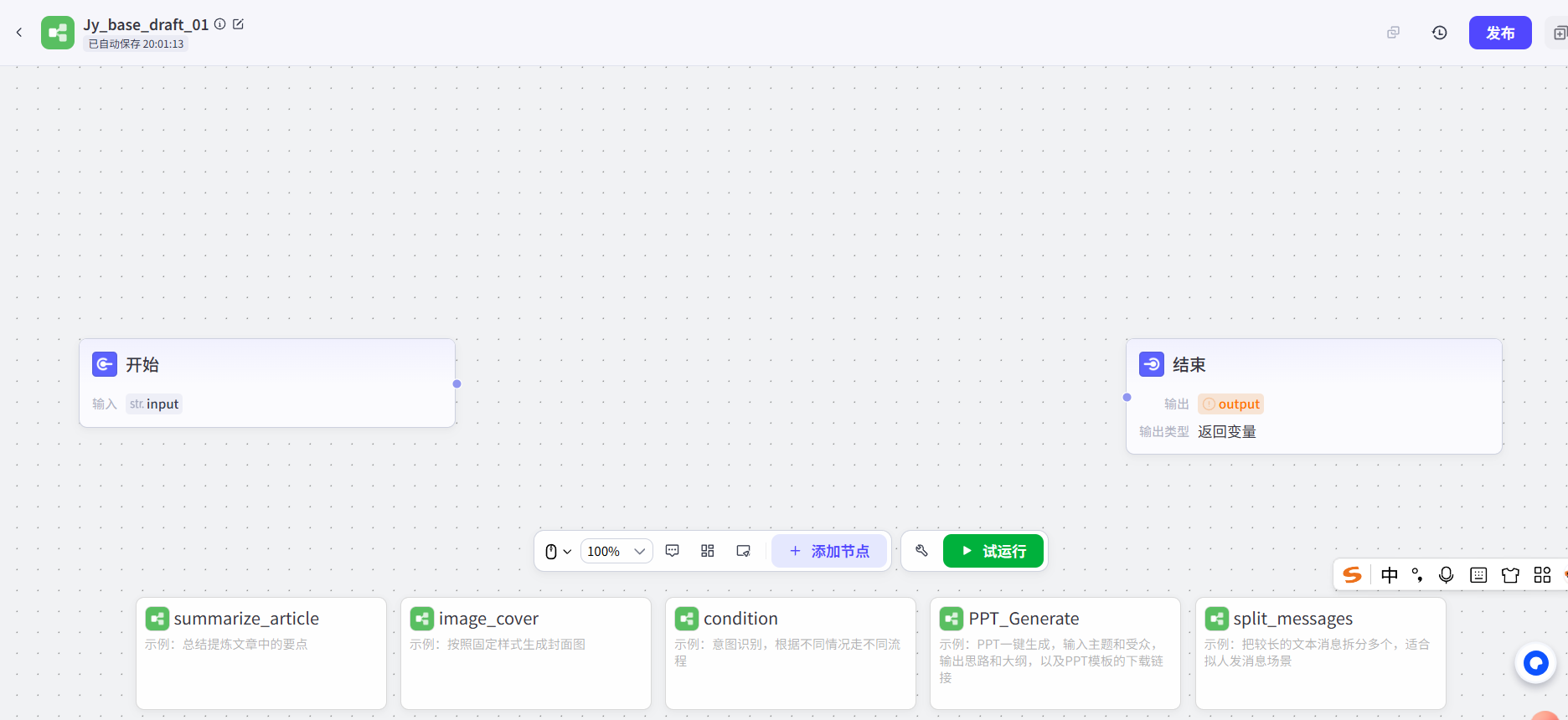Go back using the left arrow
The width and height of the screenshot is (1568, 720).
19,33
